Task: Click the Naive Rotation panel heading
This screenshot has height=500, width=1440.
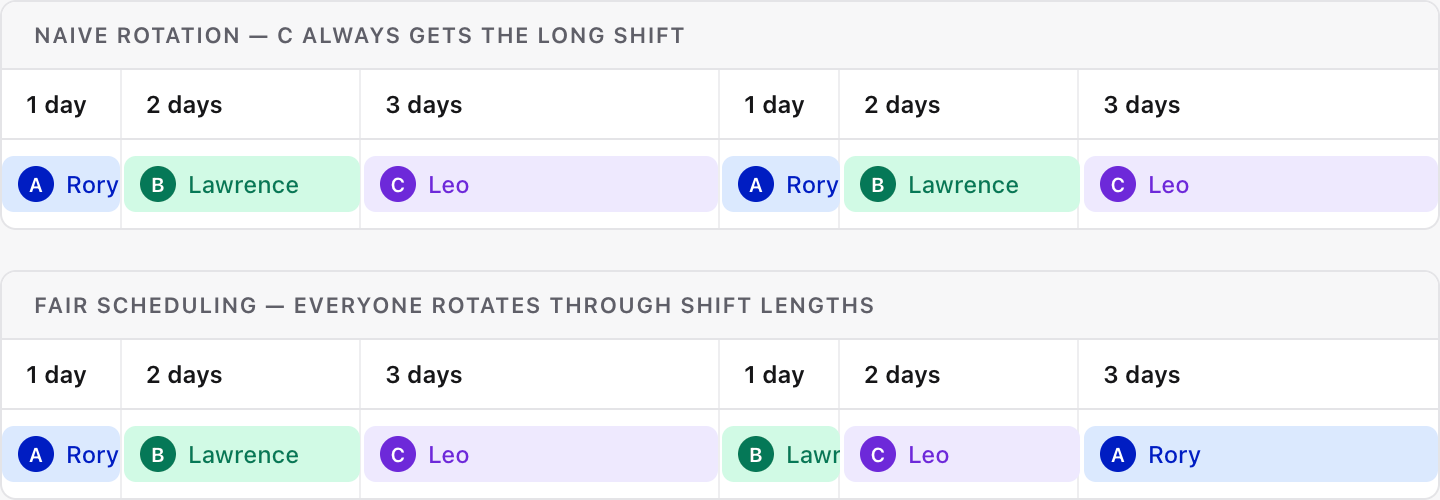Action: [359, 36]
